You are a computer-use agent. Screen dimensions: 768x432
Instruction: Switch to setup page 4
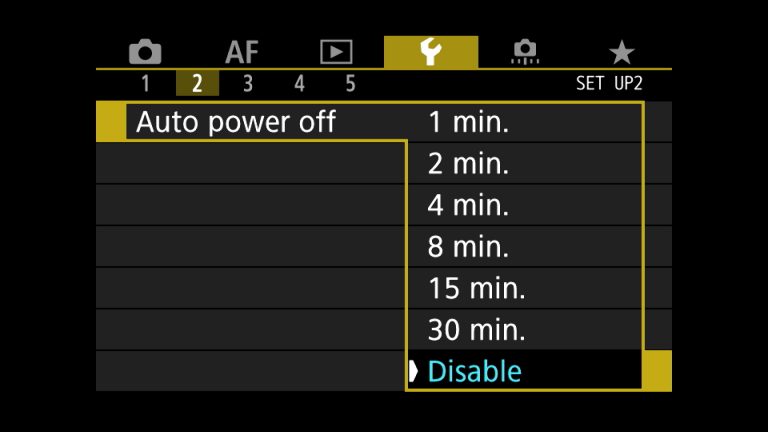pyautogui.click(x=299, y=84)
